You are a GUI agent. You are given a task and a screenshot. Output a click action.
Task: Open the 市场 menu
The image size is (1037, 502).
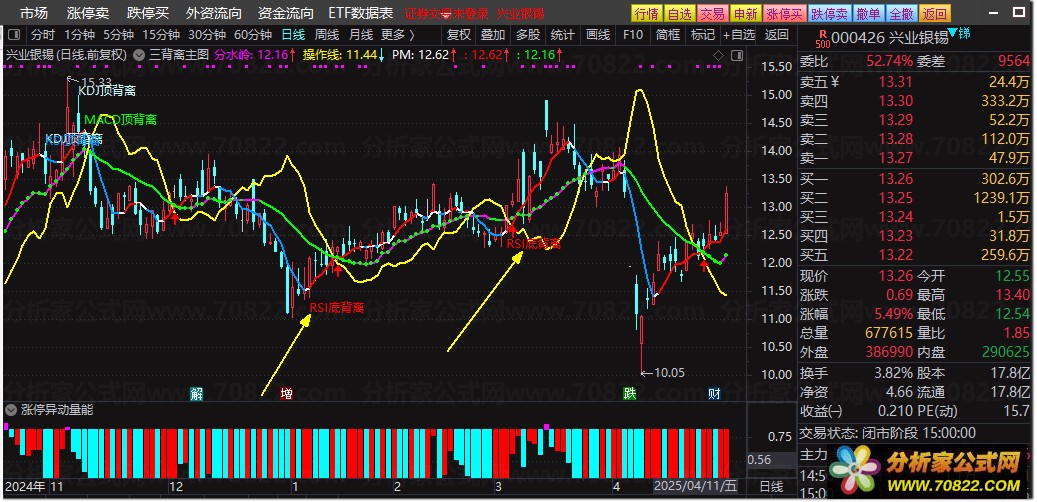(34, 13)
